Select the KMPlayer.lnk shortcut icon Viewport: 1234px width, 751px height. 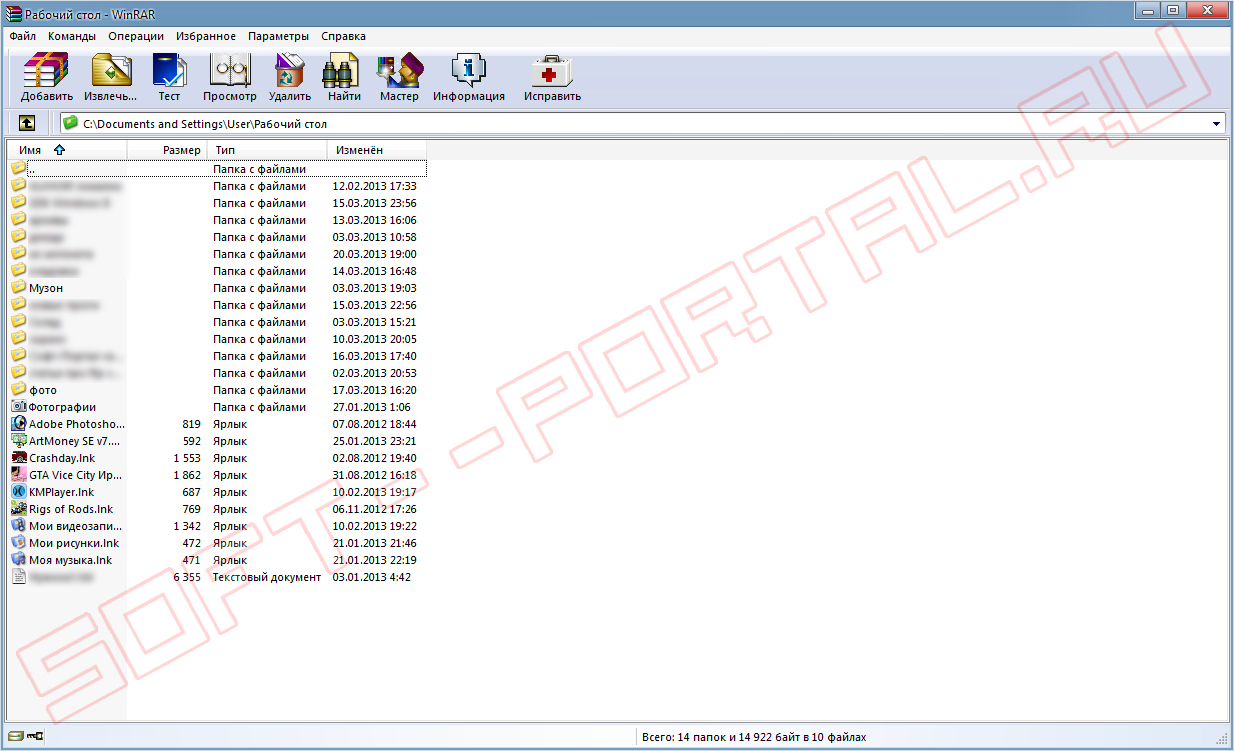tap(18, 492)
